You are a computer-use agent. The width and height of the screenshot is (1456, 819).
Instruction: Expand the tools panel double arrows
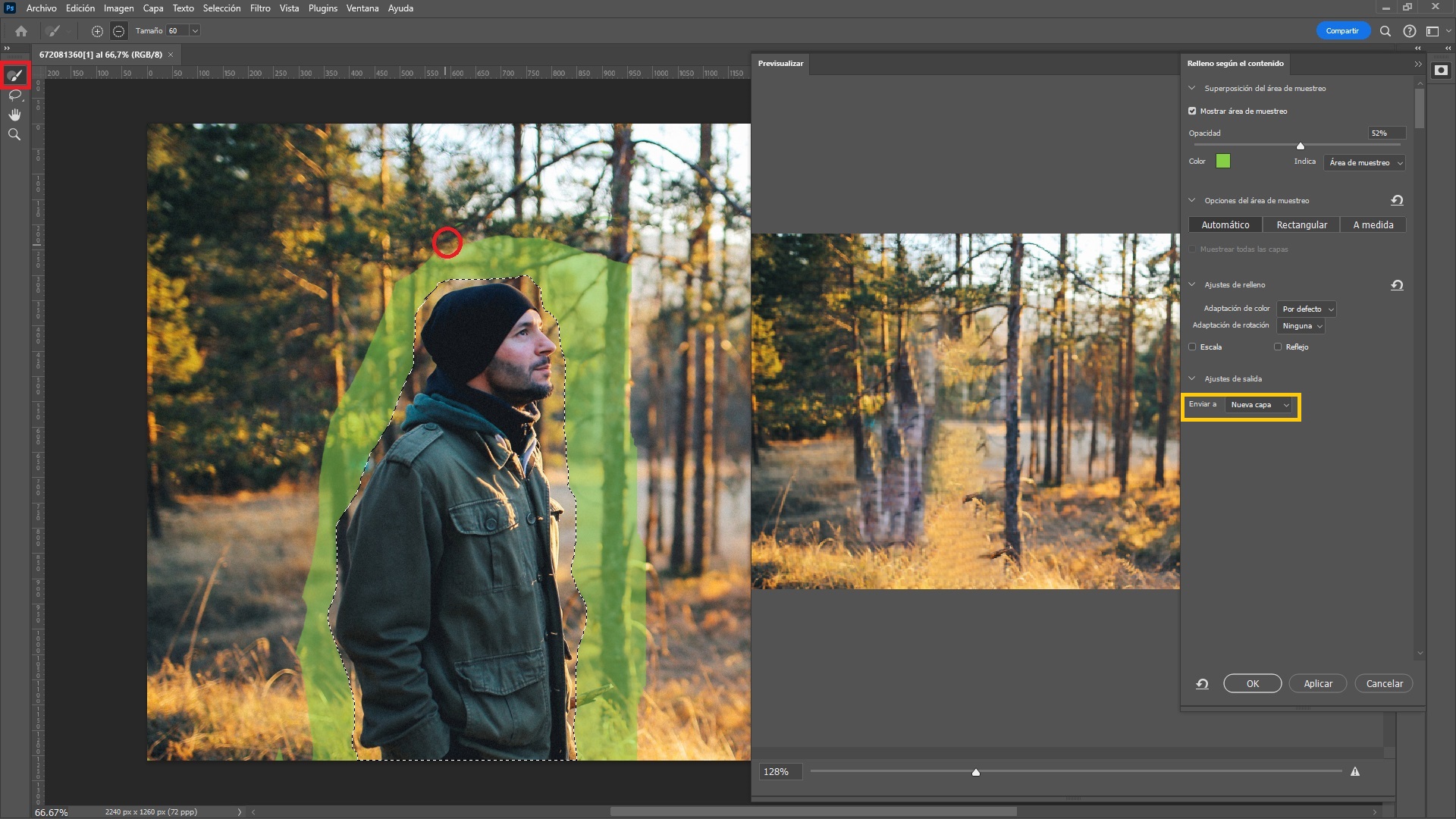[x=7, y=49]
